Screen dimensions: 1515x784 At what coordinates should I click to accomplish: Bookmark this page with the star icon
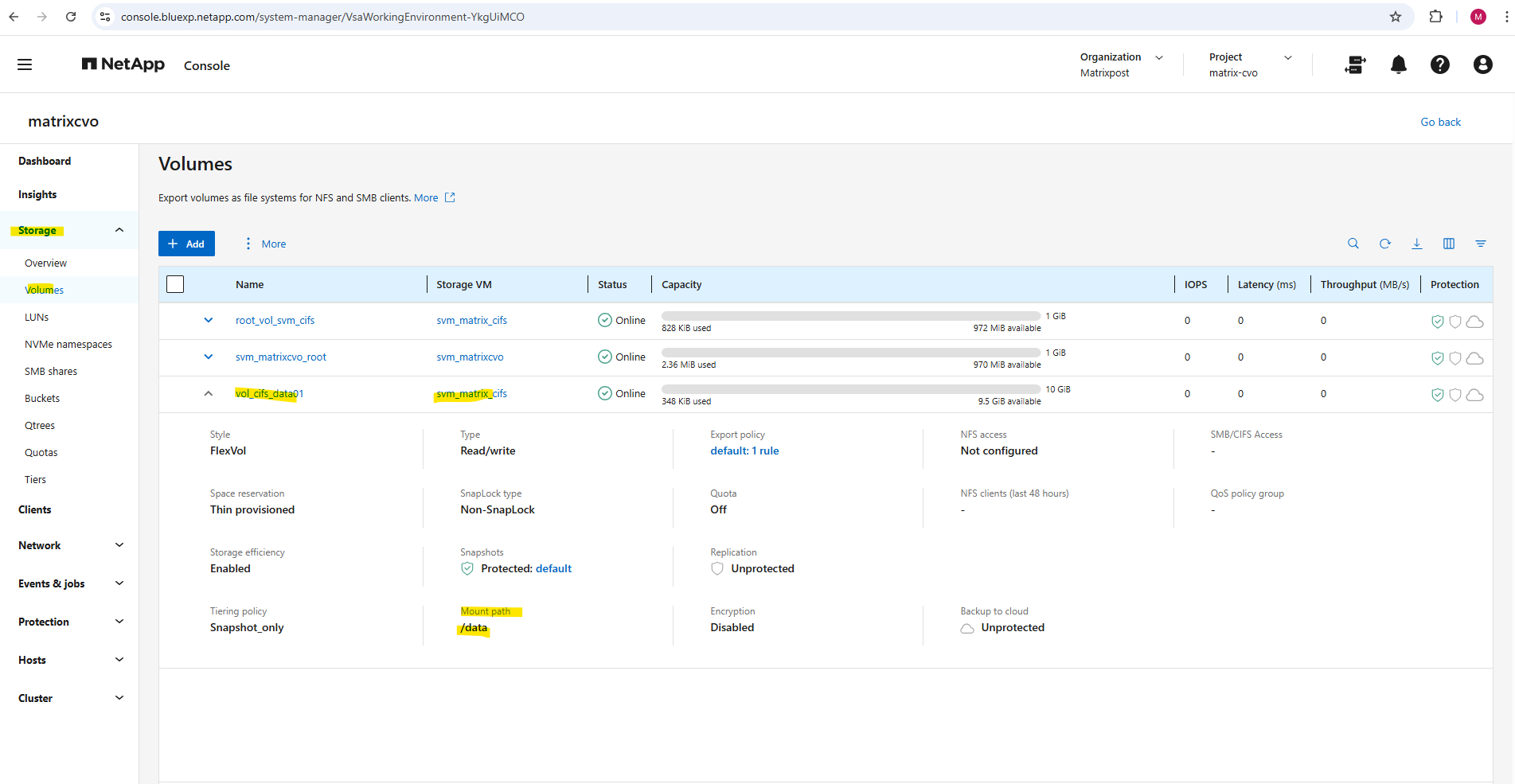pos(1395,17)
